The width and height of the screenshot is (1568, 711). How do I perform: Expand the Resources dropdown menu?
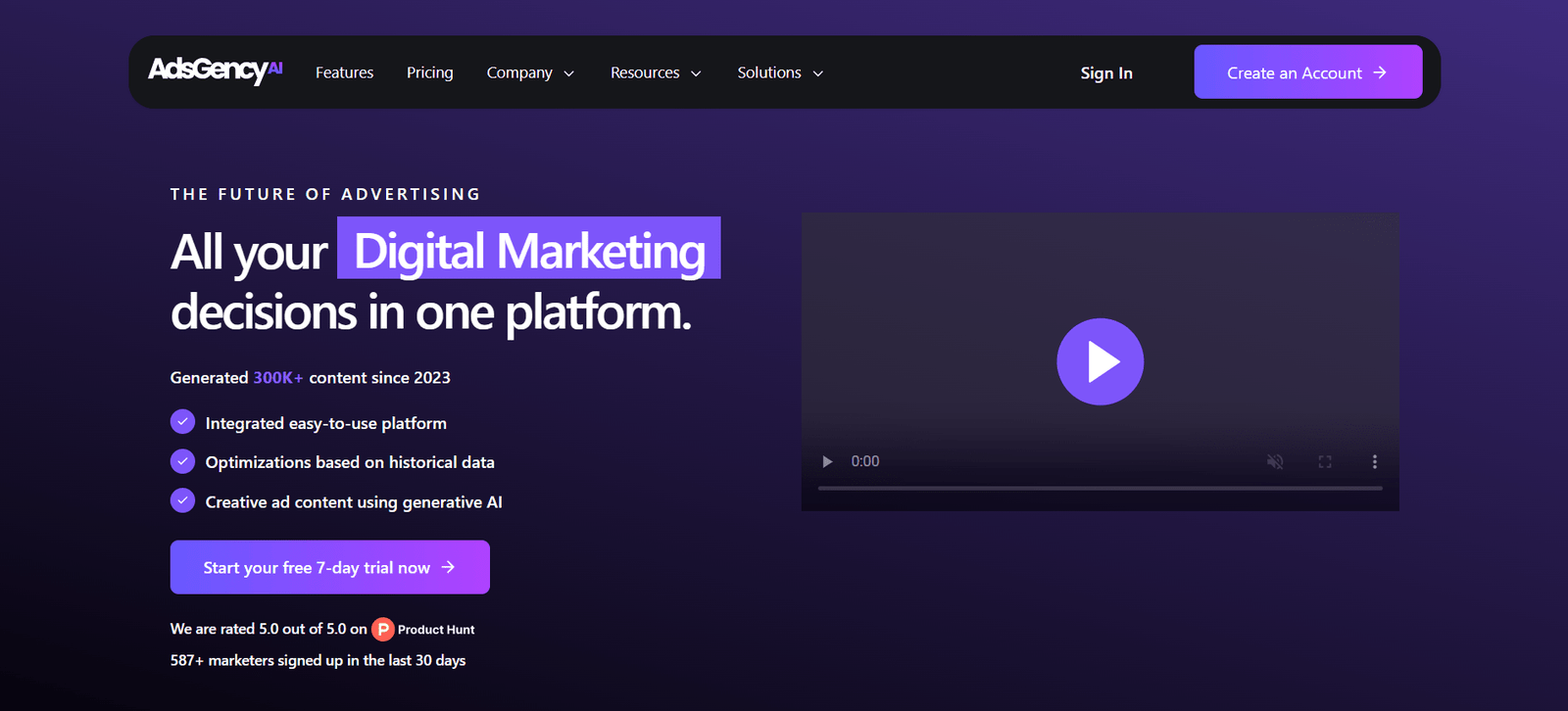[656, 72]
